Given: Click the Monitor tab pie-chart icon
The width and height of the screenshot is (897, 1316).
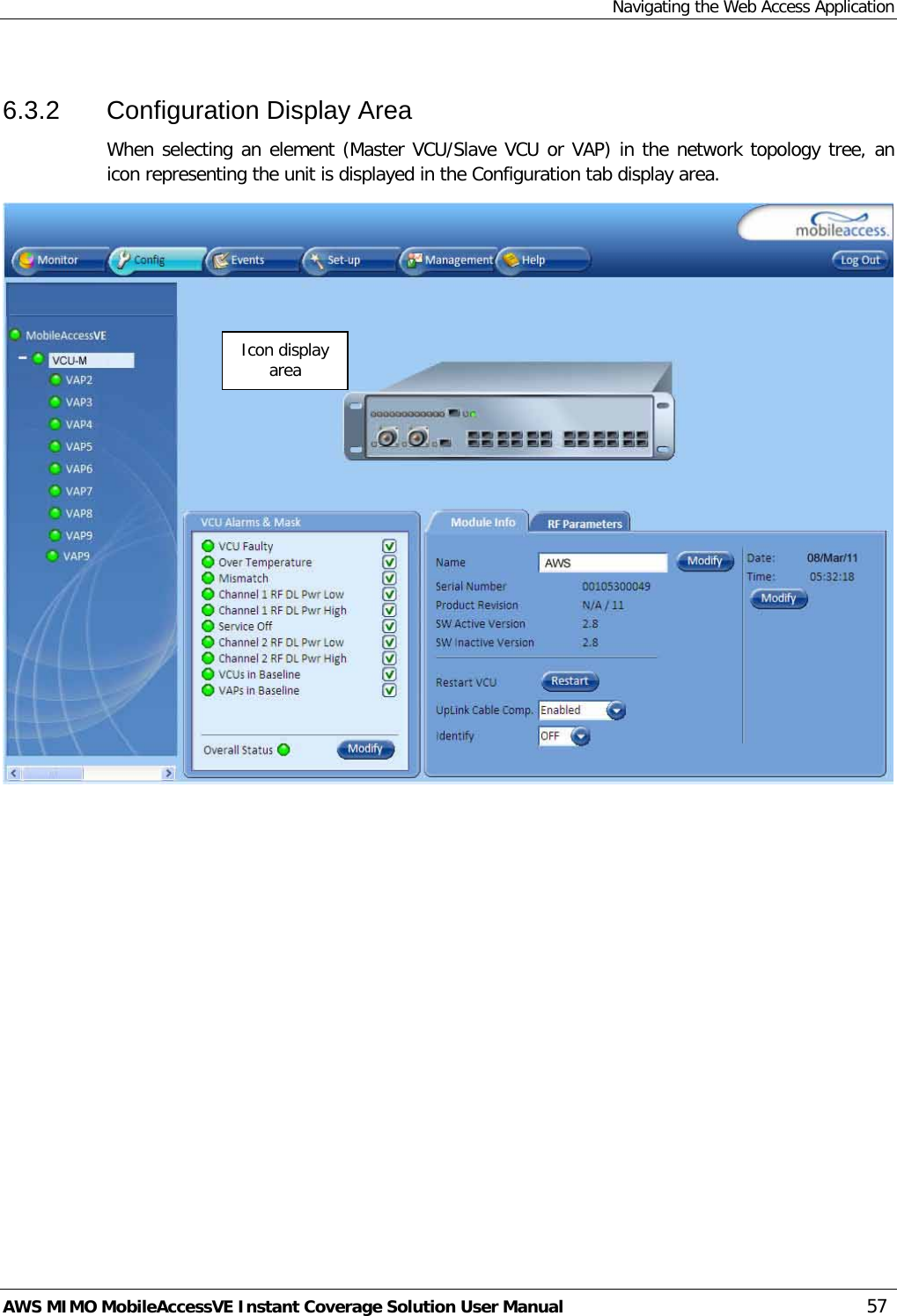Looking at the screenshot, I should point(26,260).
